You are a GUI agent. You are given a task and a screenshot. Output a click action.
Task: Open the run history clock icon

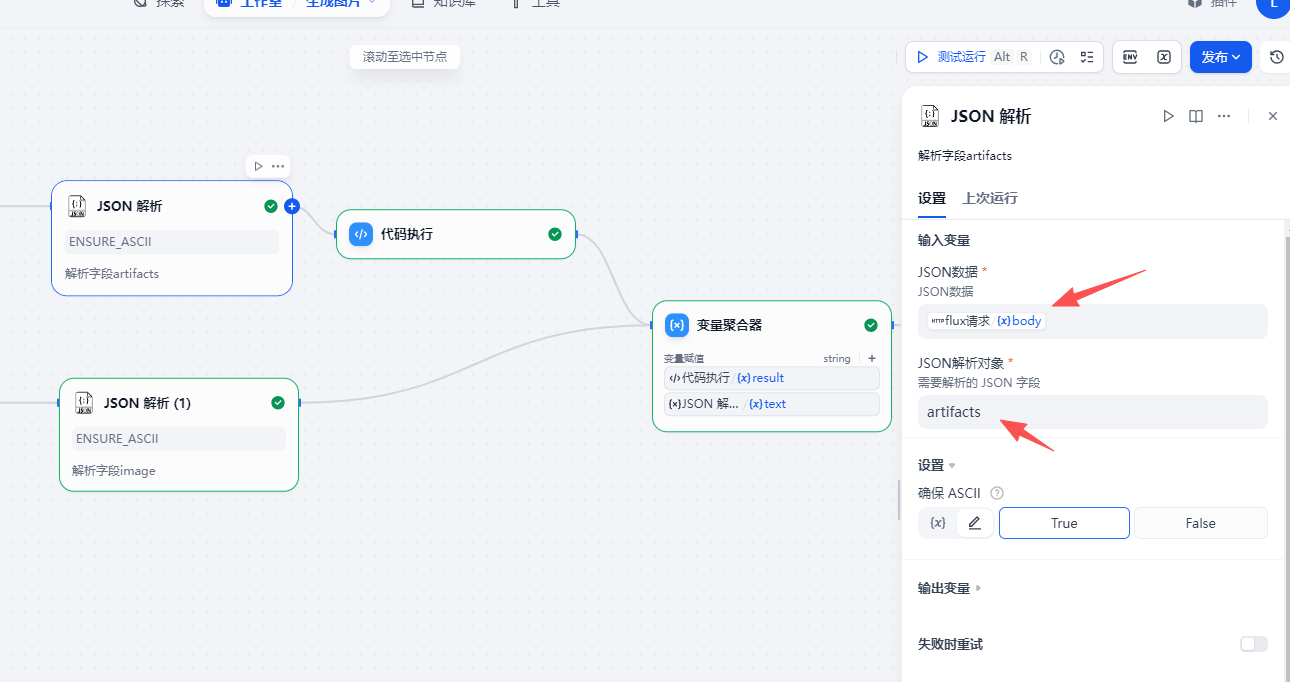1058,57
